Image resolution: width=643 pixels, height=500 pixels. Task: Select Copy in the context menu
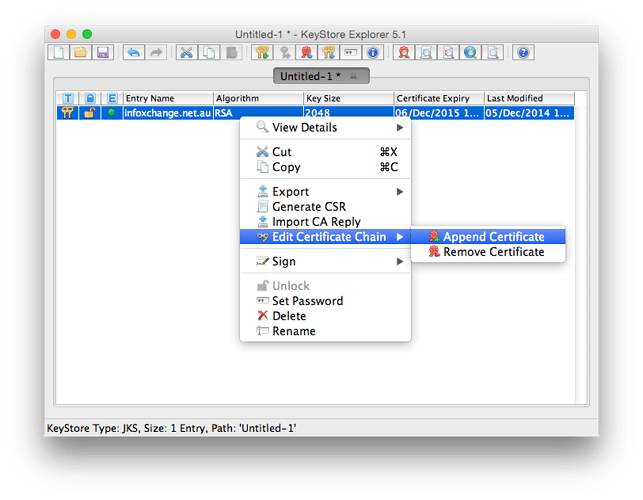click(325, 167)
